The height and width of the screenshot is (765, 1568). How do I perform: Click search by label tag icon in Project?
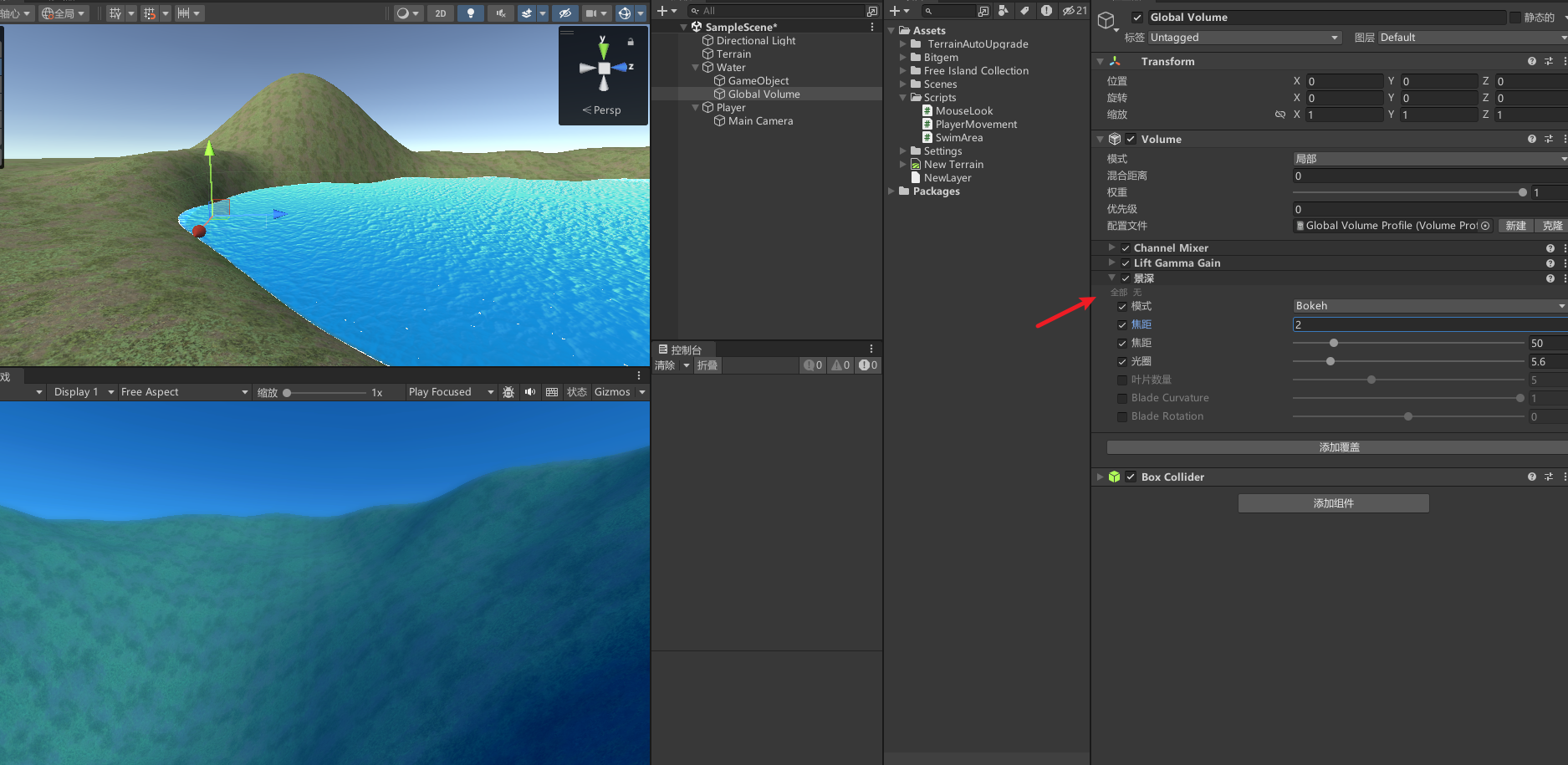click(x=1024, y=11)
